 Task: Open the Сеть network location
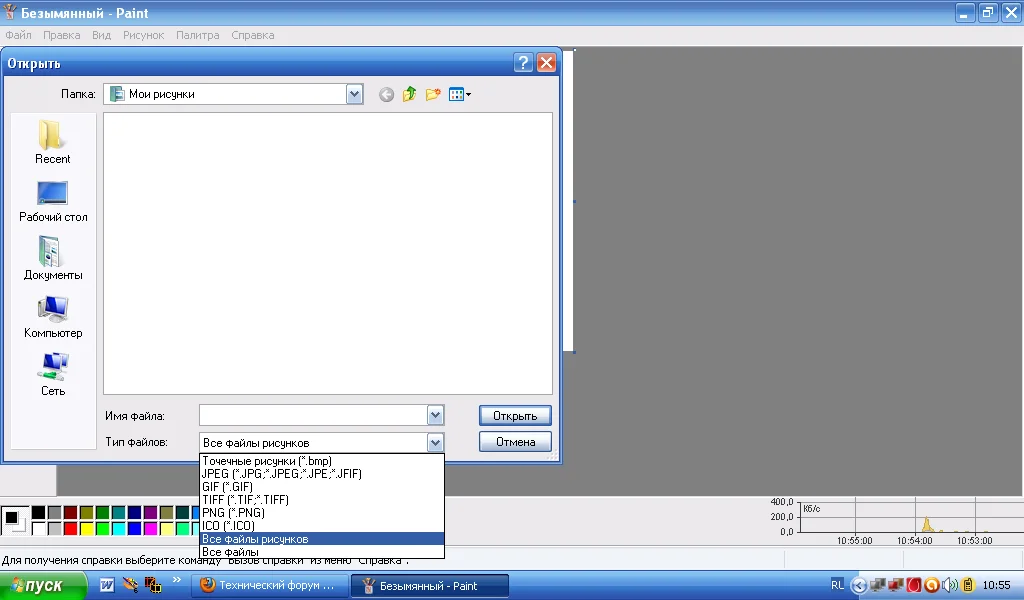tap(53, 375)
